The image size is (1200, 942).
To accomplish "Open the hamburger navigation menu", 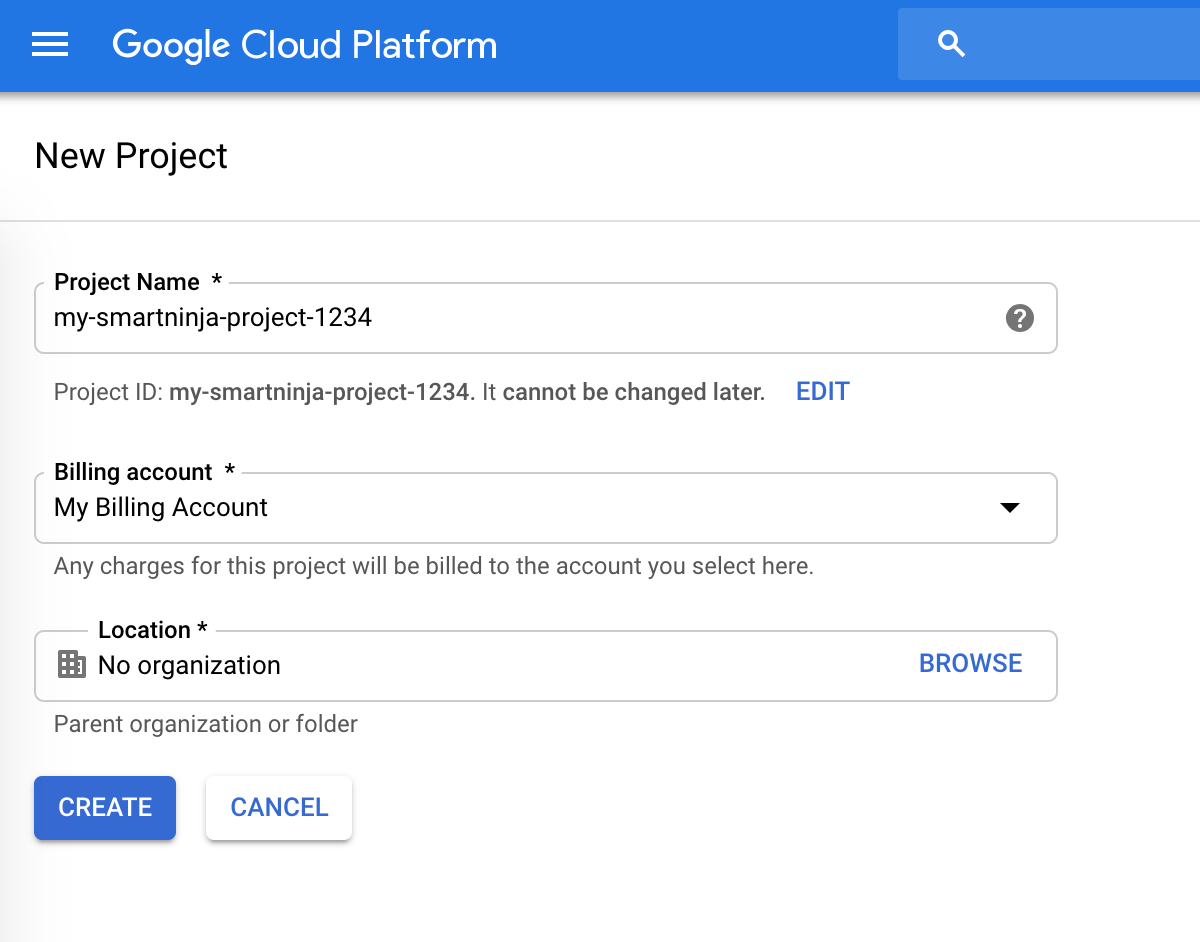I will (50, 45).
